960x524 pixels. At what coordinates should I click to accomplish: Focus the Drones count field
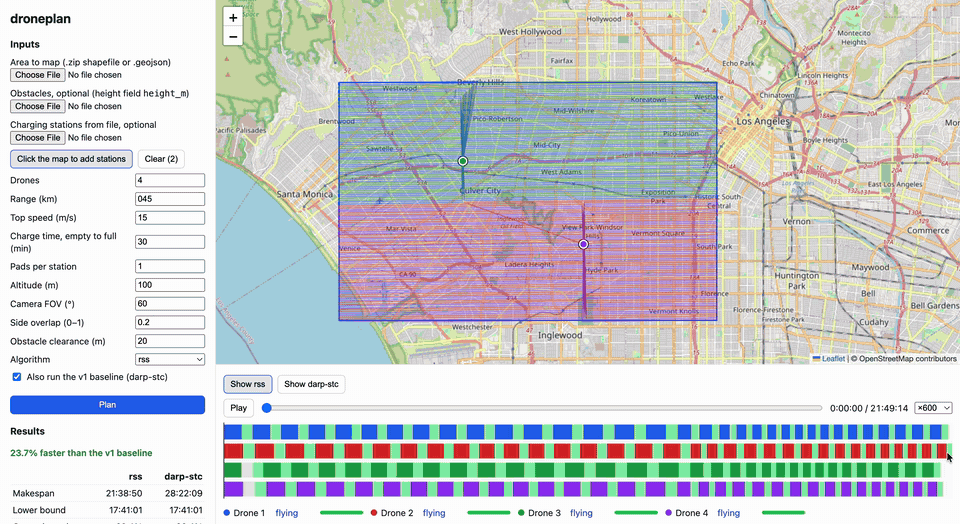170,180
